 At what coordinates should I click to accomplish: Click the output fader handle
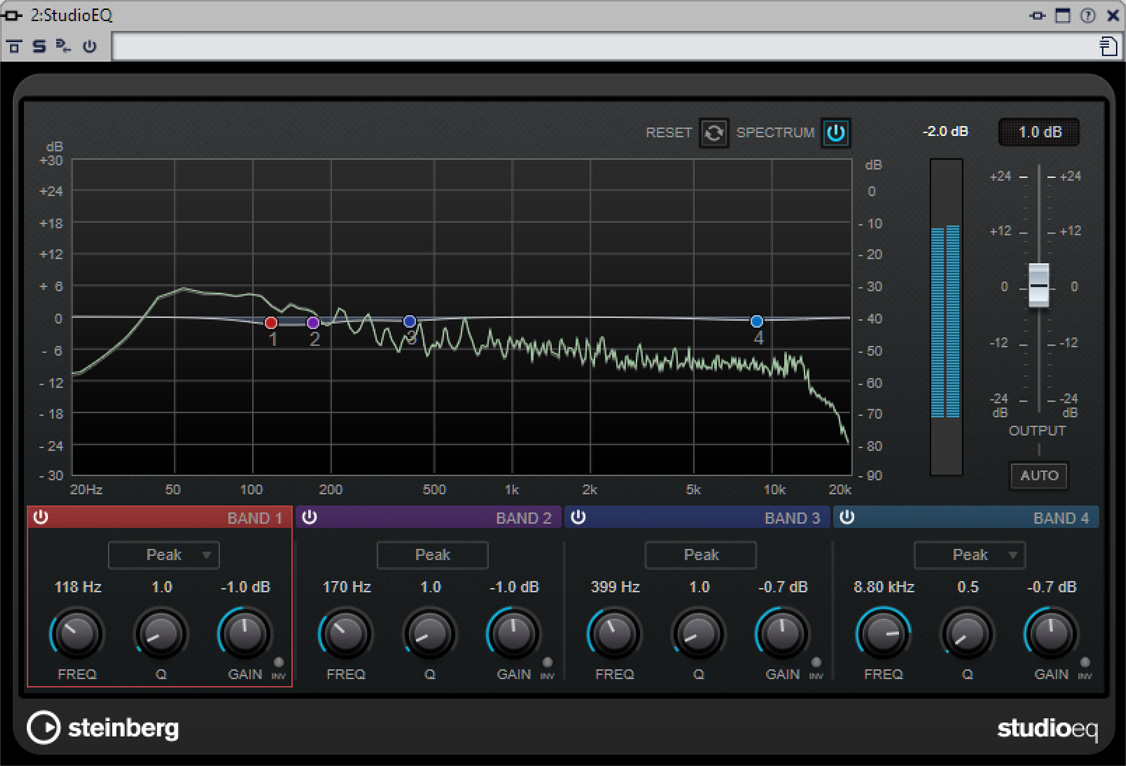pos(1038,285)
